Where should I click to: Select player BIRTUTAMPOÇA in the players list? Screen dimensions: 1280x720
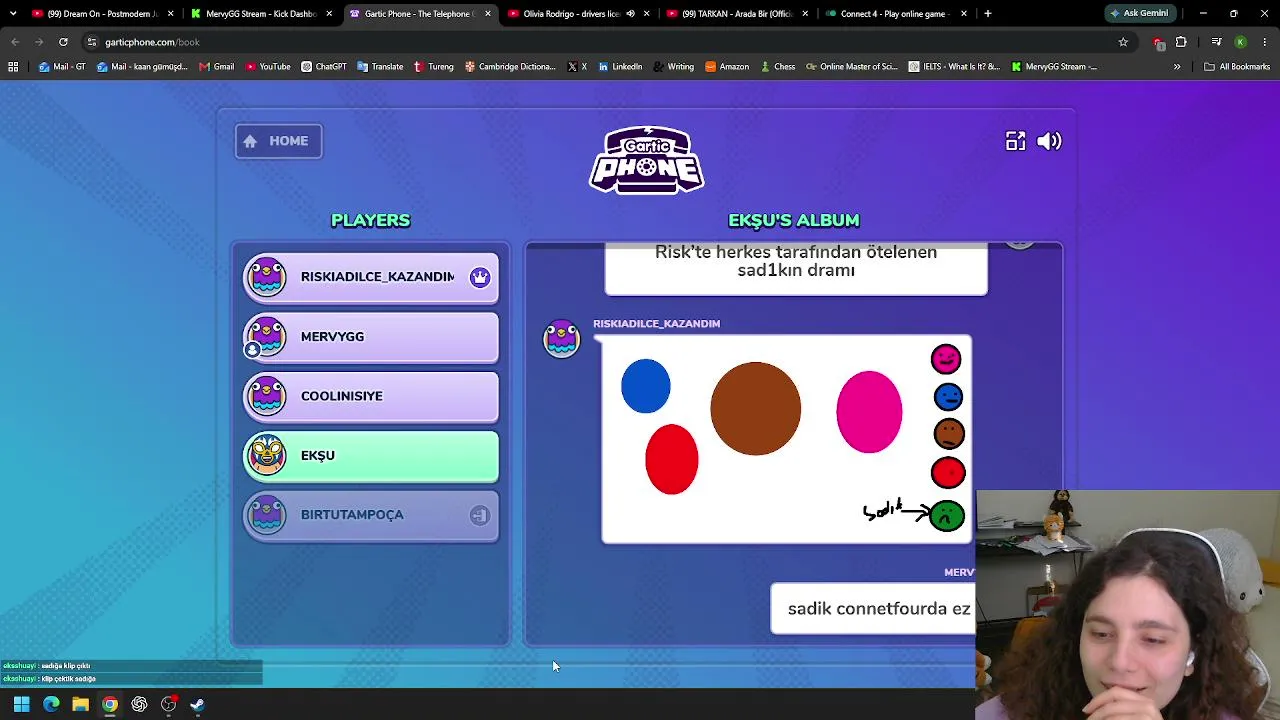click(371, 515)
